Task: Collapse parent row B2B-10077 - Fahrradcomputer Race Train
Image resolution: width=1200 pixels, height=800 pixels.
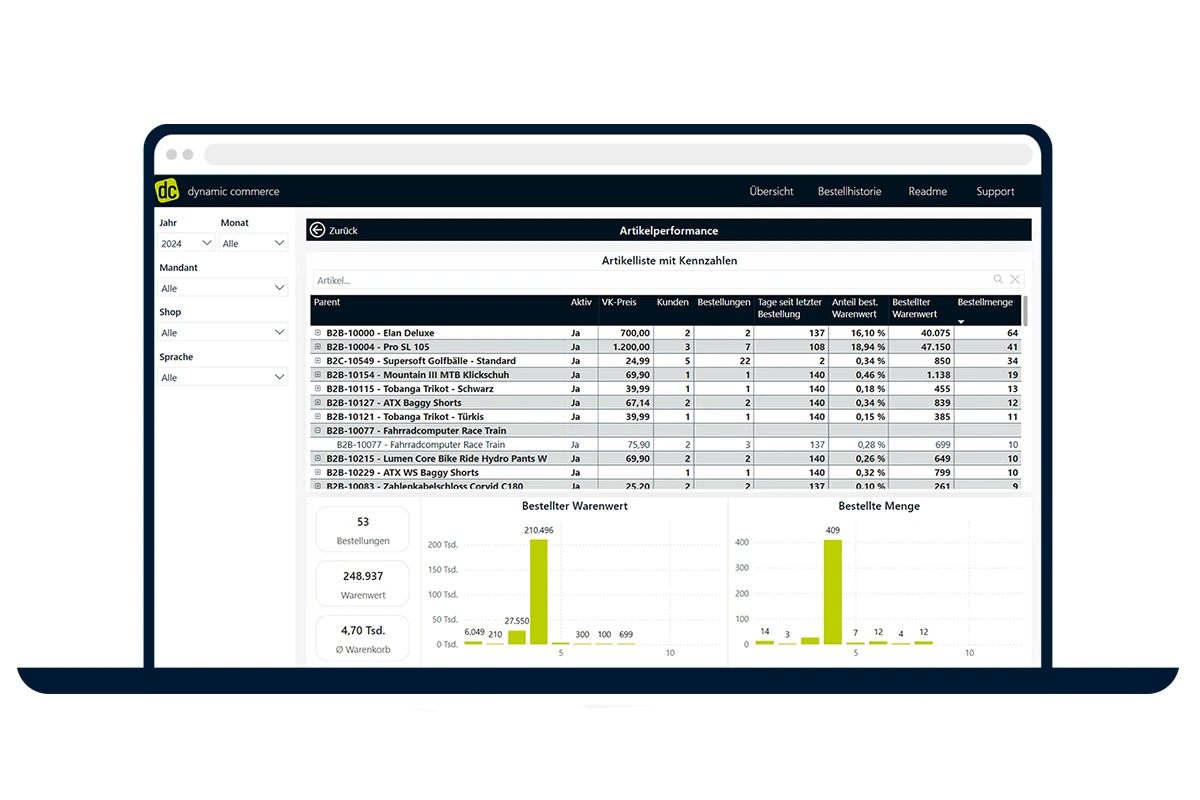Action: click(x=318, y=431)
